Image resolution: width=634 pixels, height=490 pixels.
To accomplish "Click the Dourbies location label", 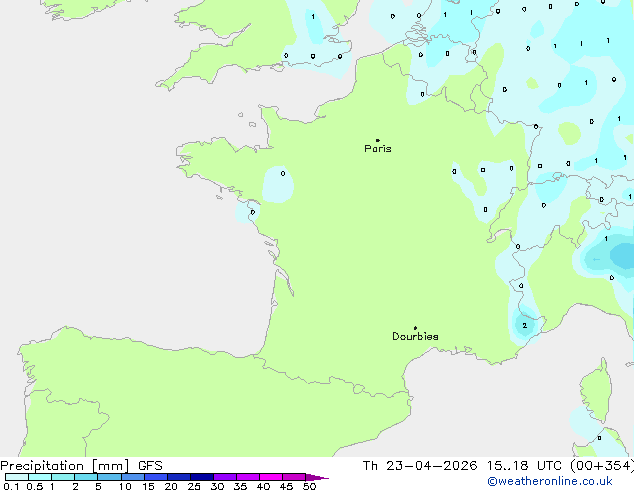I will (x=415, y=336).
